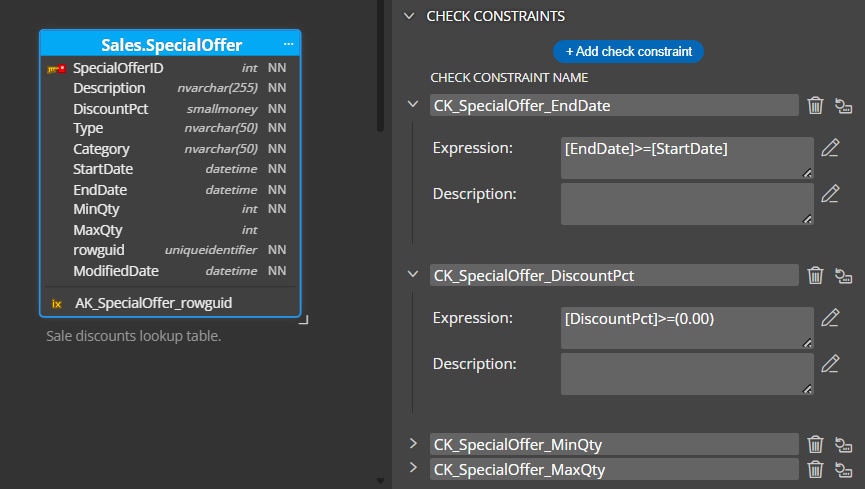Collapse the CK_SpecialOffer_DiscountPct constraint details
Image resolution: width=865 pixels, height=489 pixels.
click(x=413, y=274)
